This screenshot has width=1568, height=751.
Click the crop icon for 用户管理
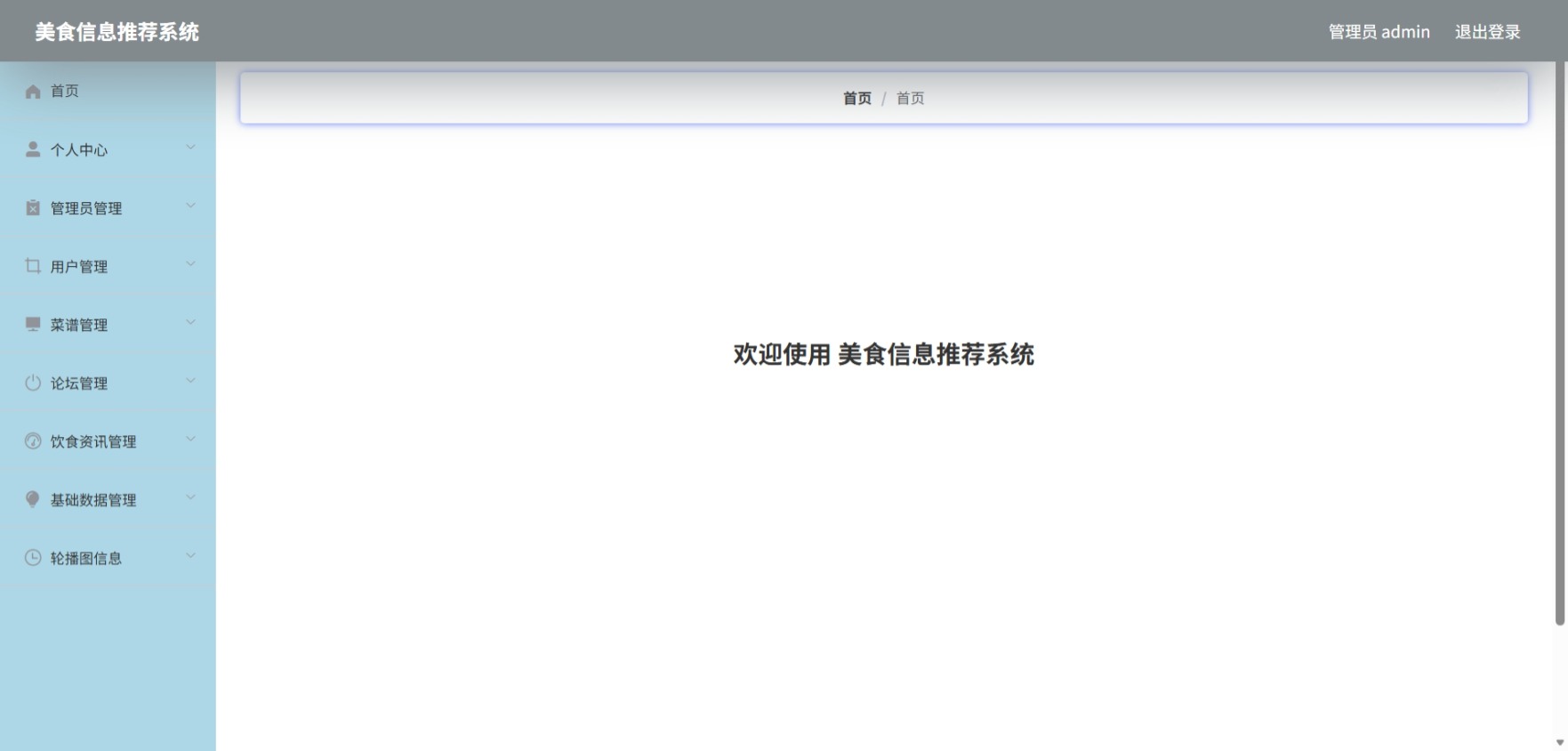(x=33, y=266)
